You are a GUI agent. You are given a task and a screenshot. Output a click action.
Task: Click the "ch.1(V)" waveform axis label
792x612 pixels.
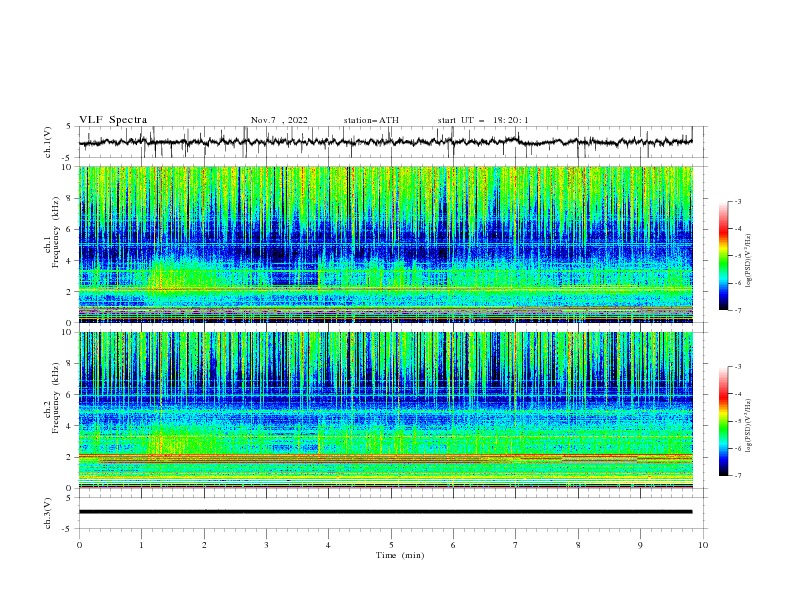(48, 142)
